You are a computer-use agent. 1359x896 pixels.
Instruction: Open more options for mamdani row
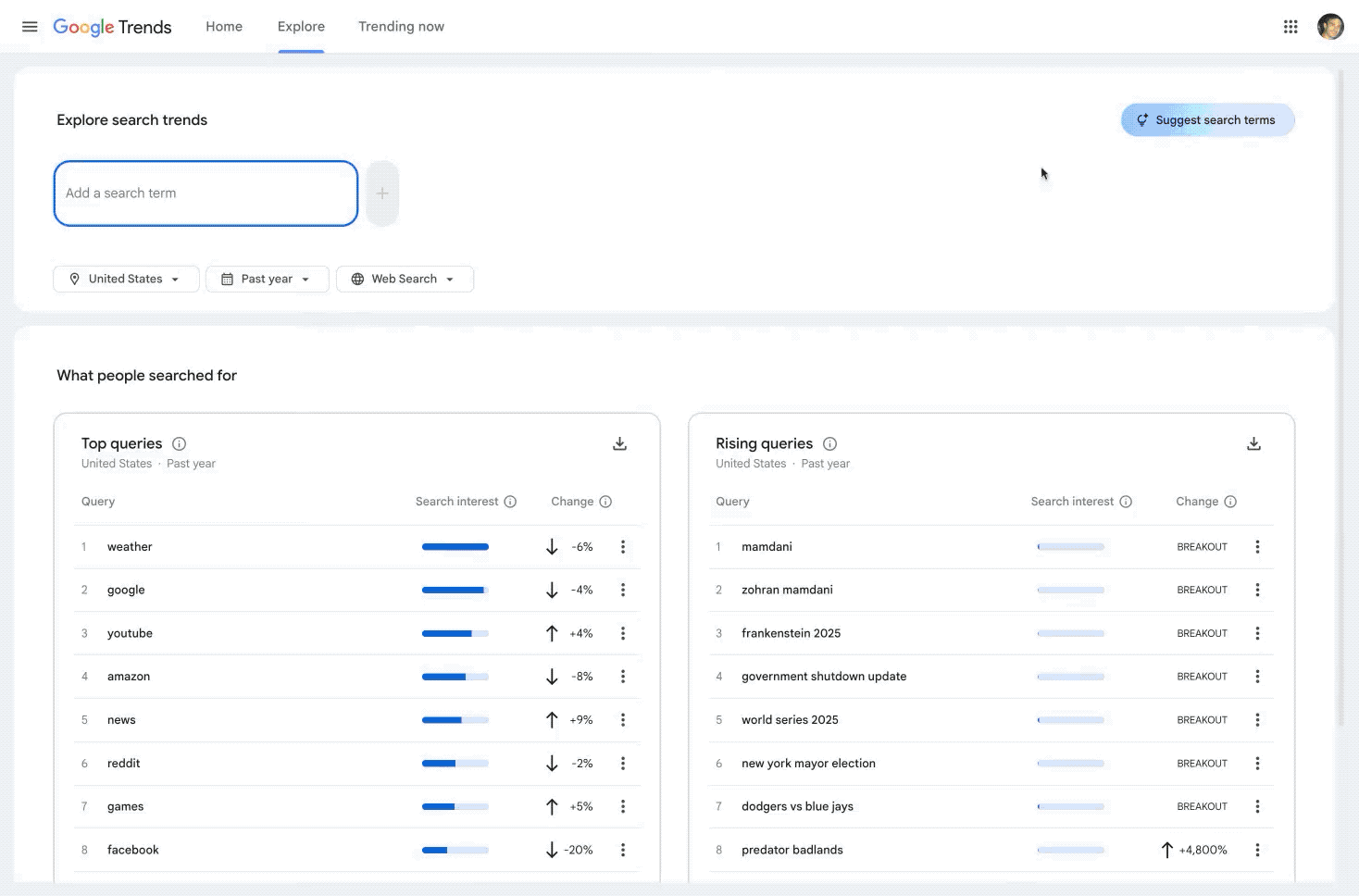pyautogui.click(x=1257, y=547)
